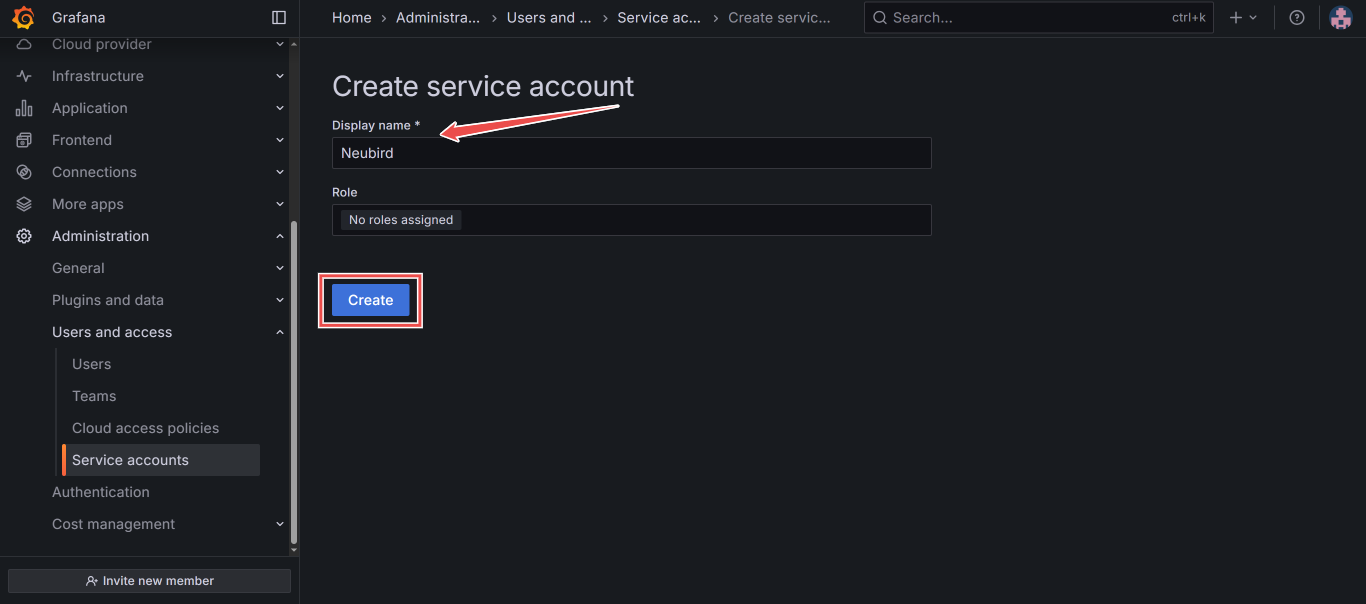Open the create (+) dropdown

click(x=1243, y=17)
